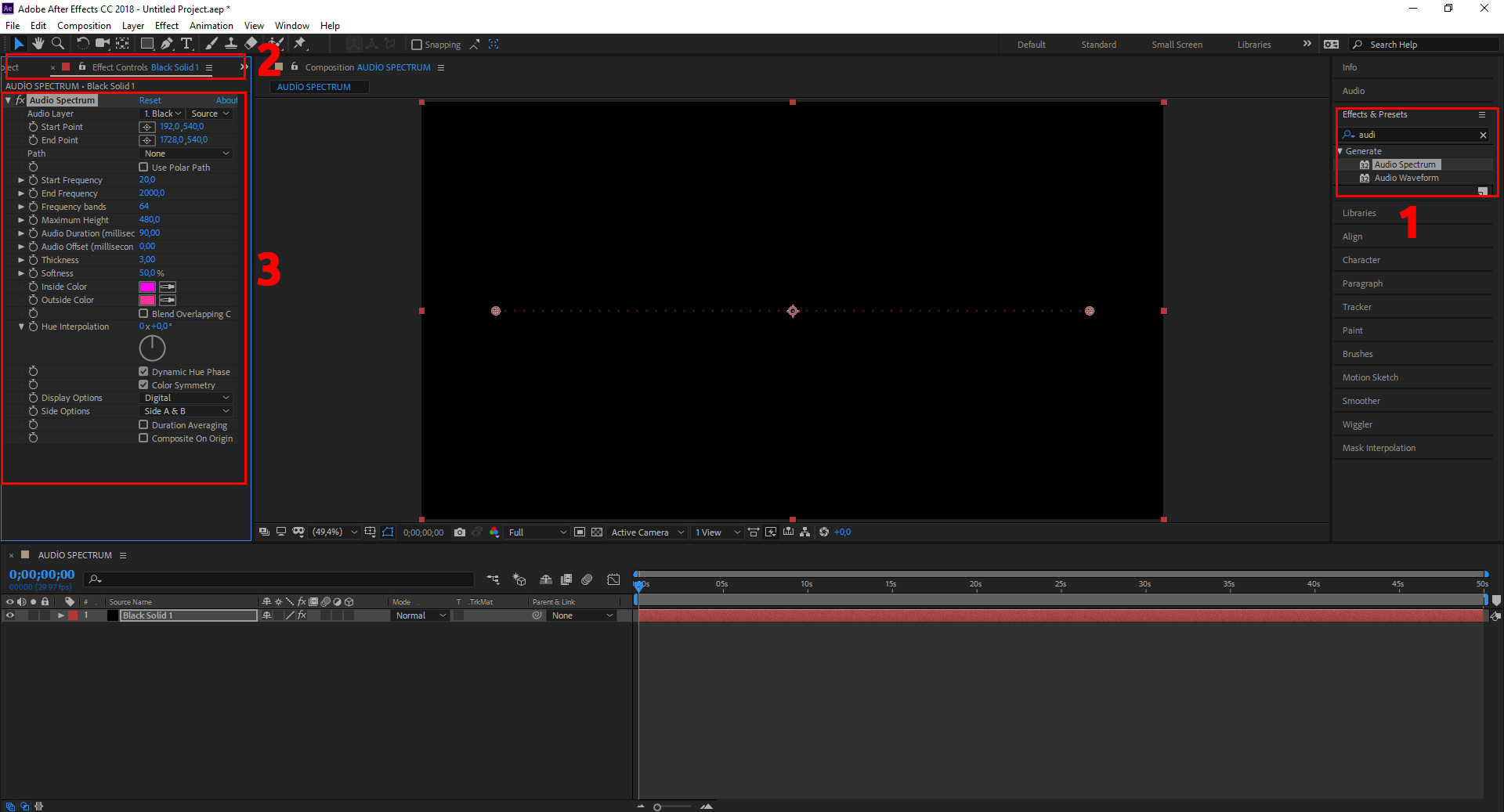Open the Active Camera view dropdown
1504x812 pixels.
[x=648, y=532]
